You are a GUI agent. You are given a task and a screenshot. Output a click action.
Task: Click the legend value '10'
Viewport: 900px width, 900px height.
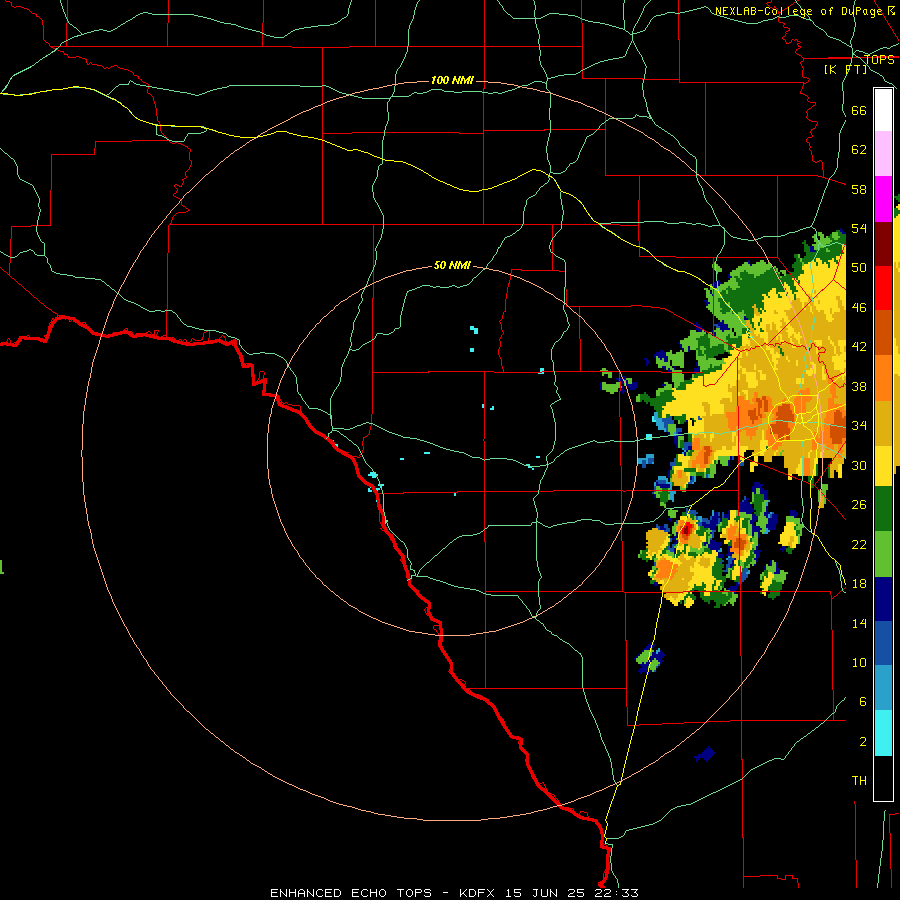[859, 663]
